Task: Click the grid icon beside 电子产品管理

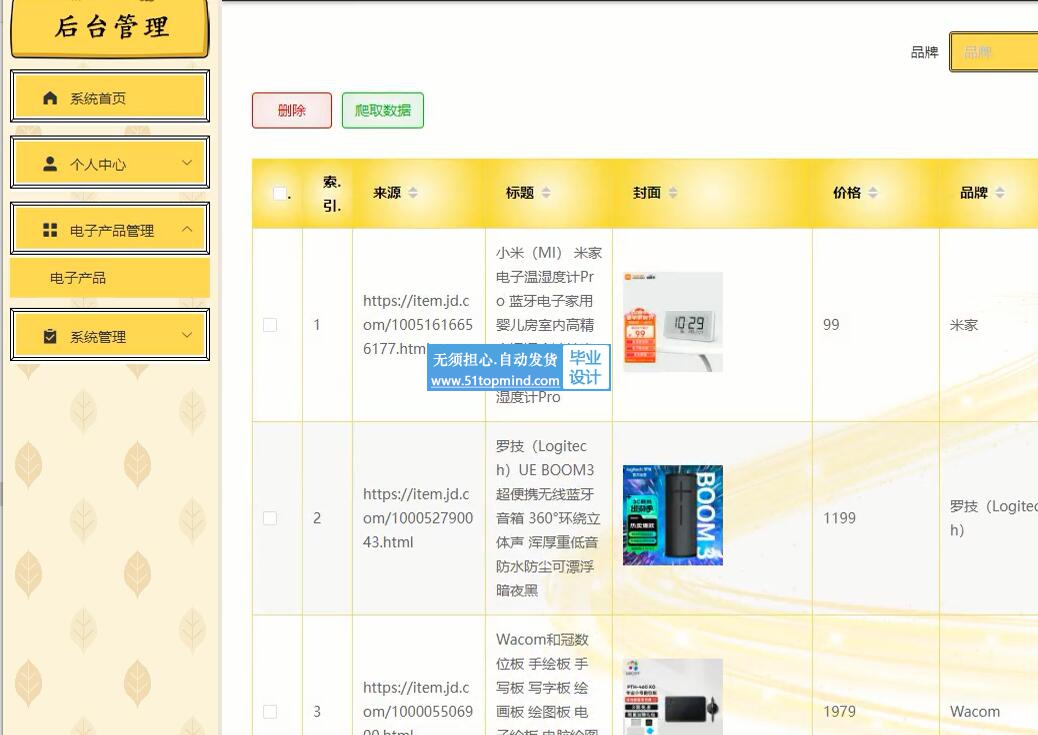Action: (50, 230)
